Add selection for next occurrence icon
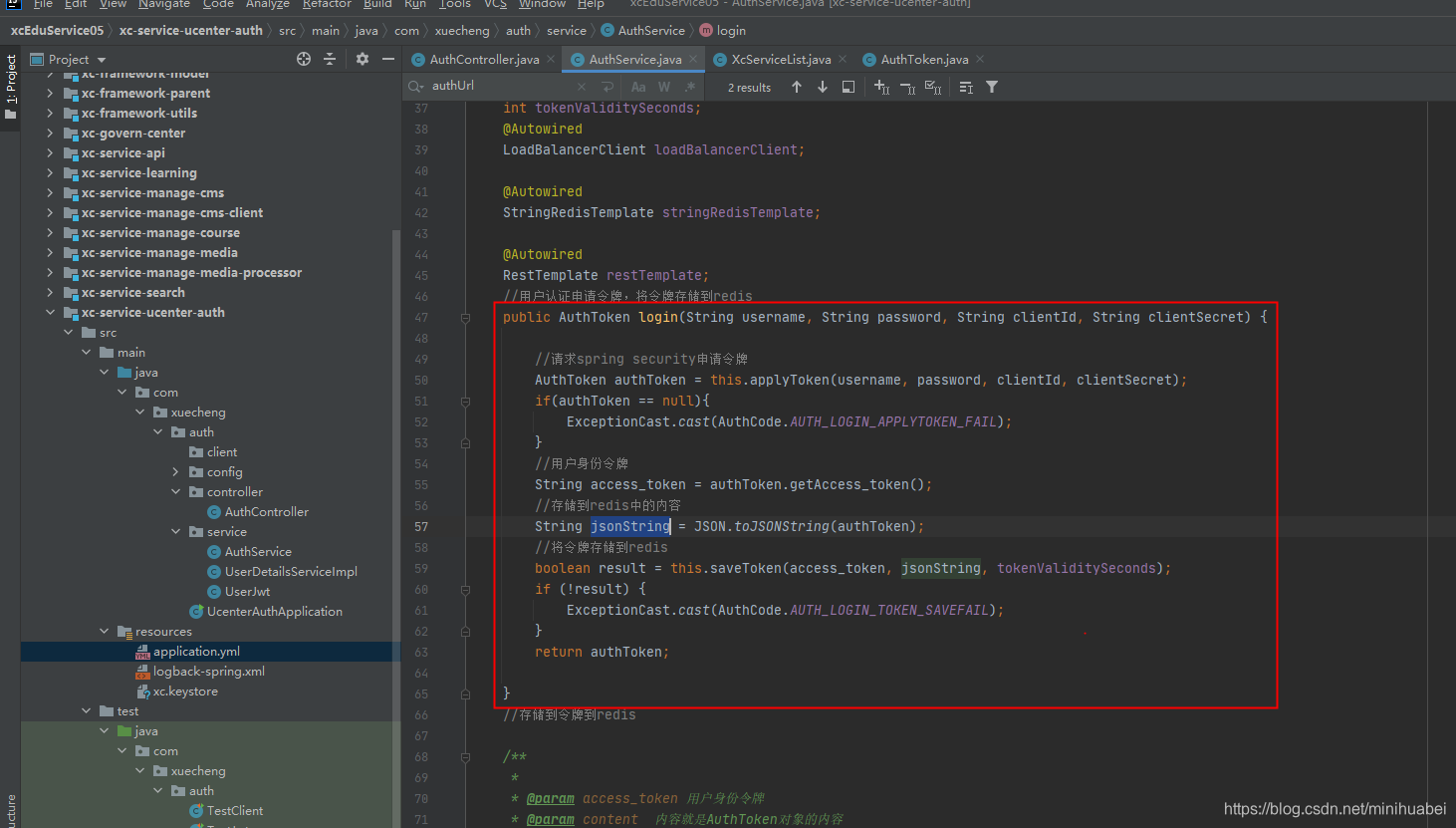 point(882,87)
